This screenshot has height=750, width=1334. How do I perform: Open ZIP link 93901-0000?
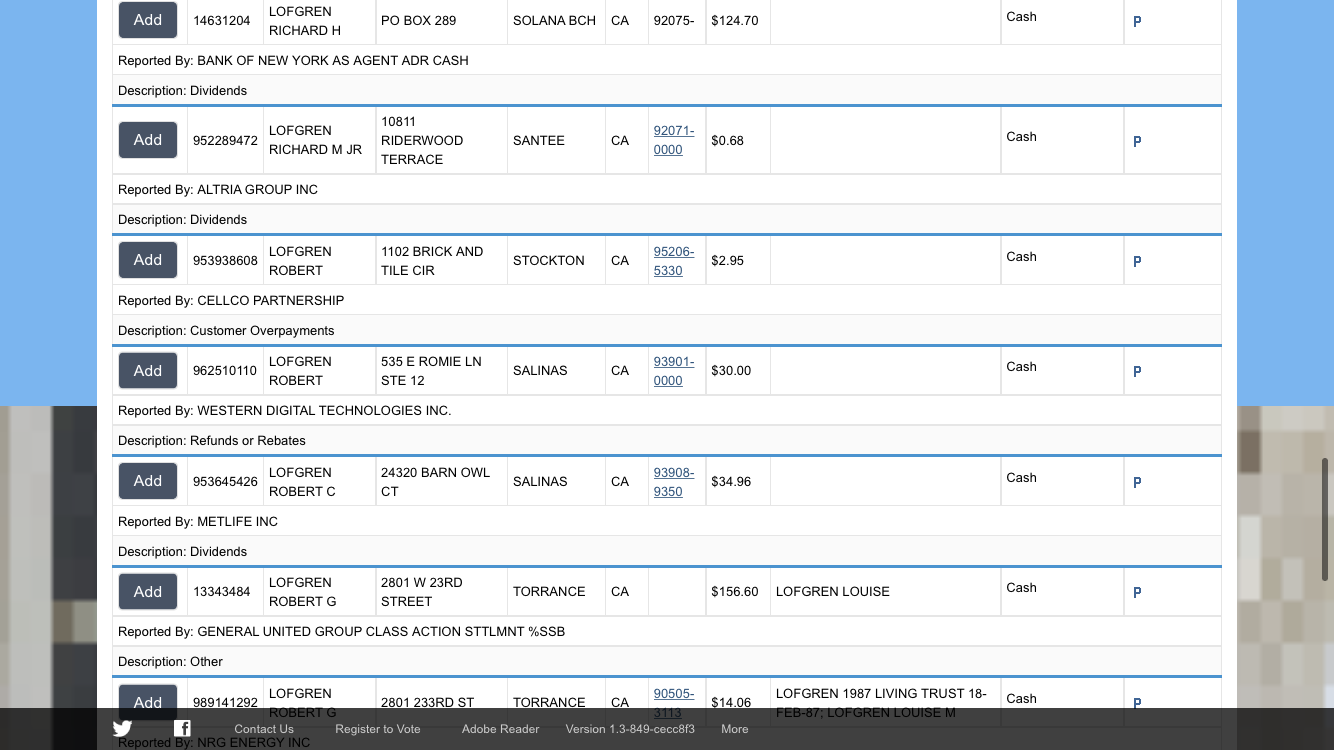pyautogui.click(x=674, y=371)
